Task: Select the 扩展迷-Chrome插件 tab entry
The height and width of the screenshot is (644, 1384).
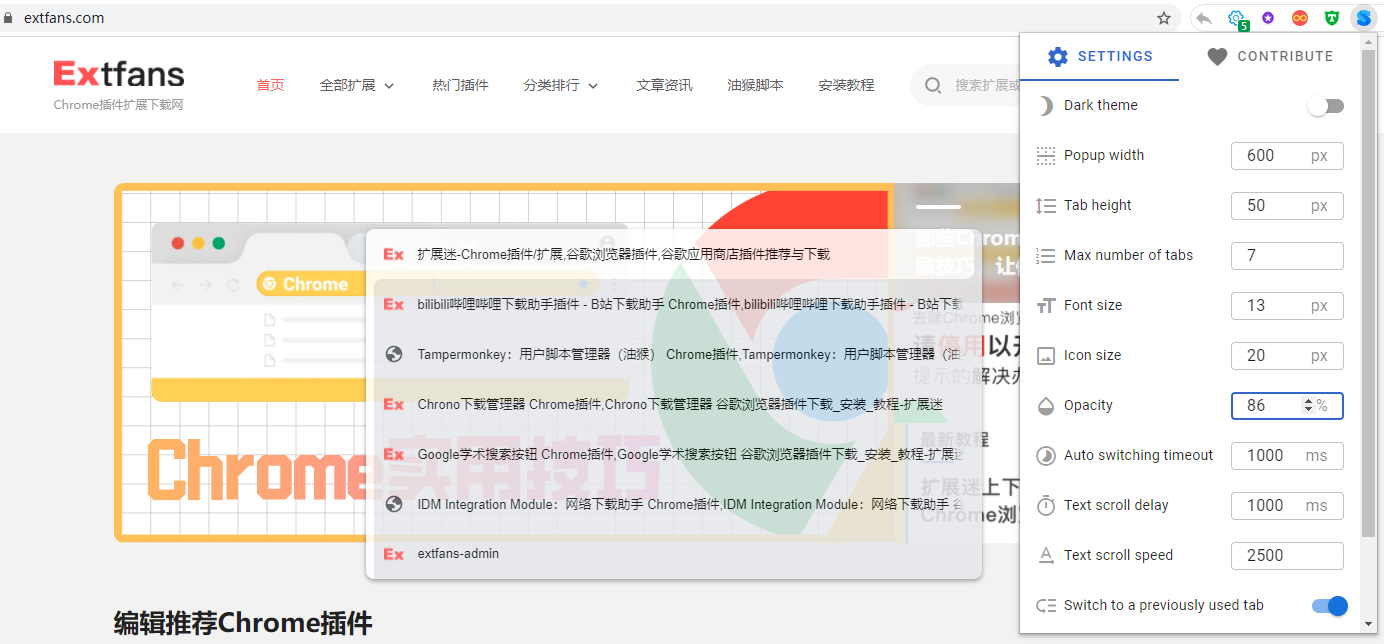Action: point(674,254)
